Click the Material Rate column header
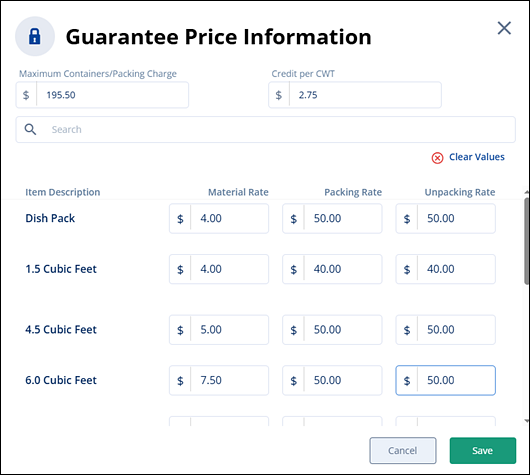The width and height of the screenshot is (530, 475). [x=238, y=192]
